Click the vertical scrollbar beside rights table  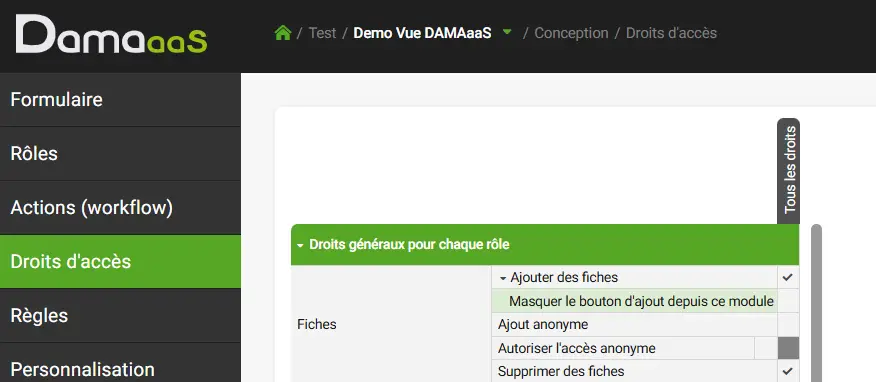click(816, 303)
